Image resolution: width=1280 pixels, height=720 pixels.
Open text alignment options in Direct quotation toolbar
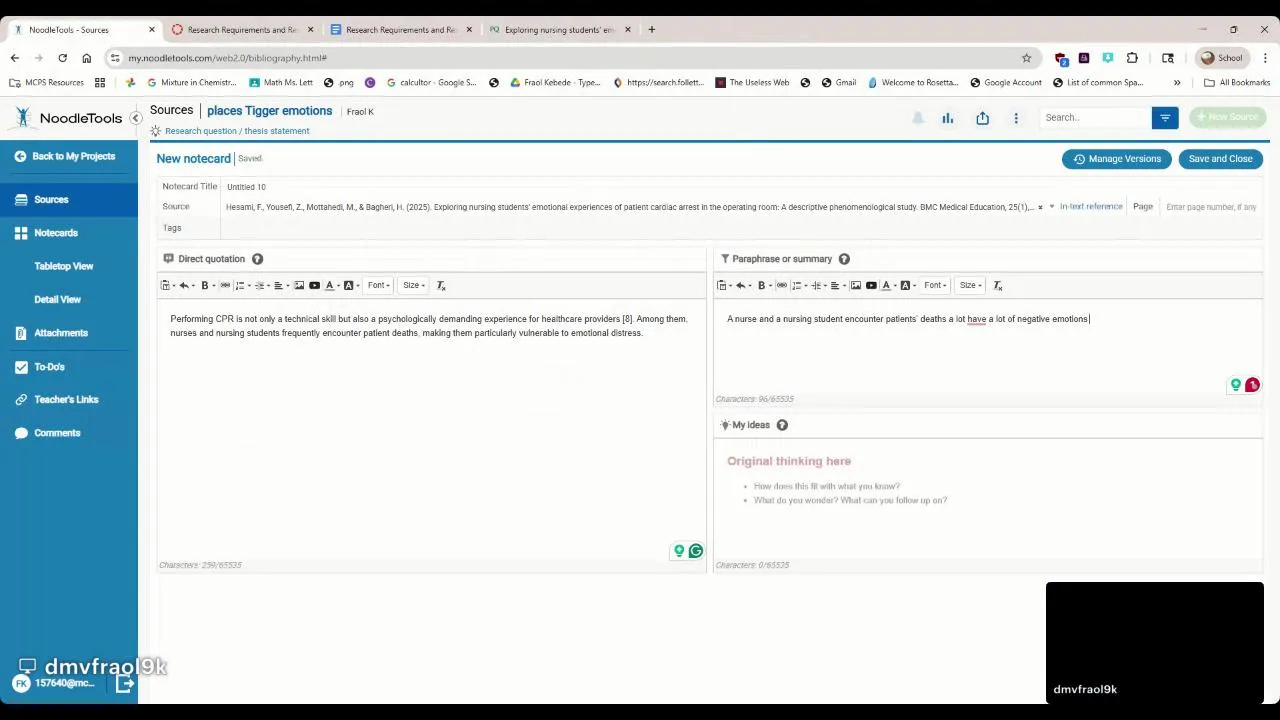(x=280, y=285)
